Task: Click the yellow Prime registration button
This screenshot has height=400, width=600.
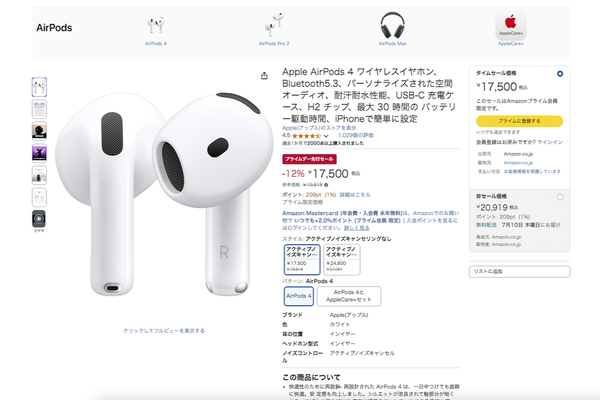Action: 519,121
